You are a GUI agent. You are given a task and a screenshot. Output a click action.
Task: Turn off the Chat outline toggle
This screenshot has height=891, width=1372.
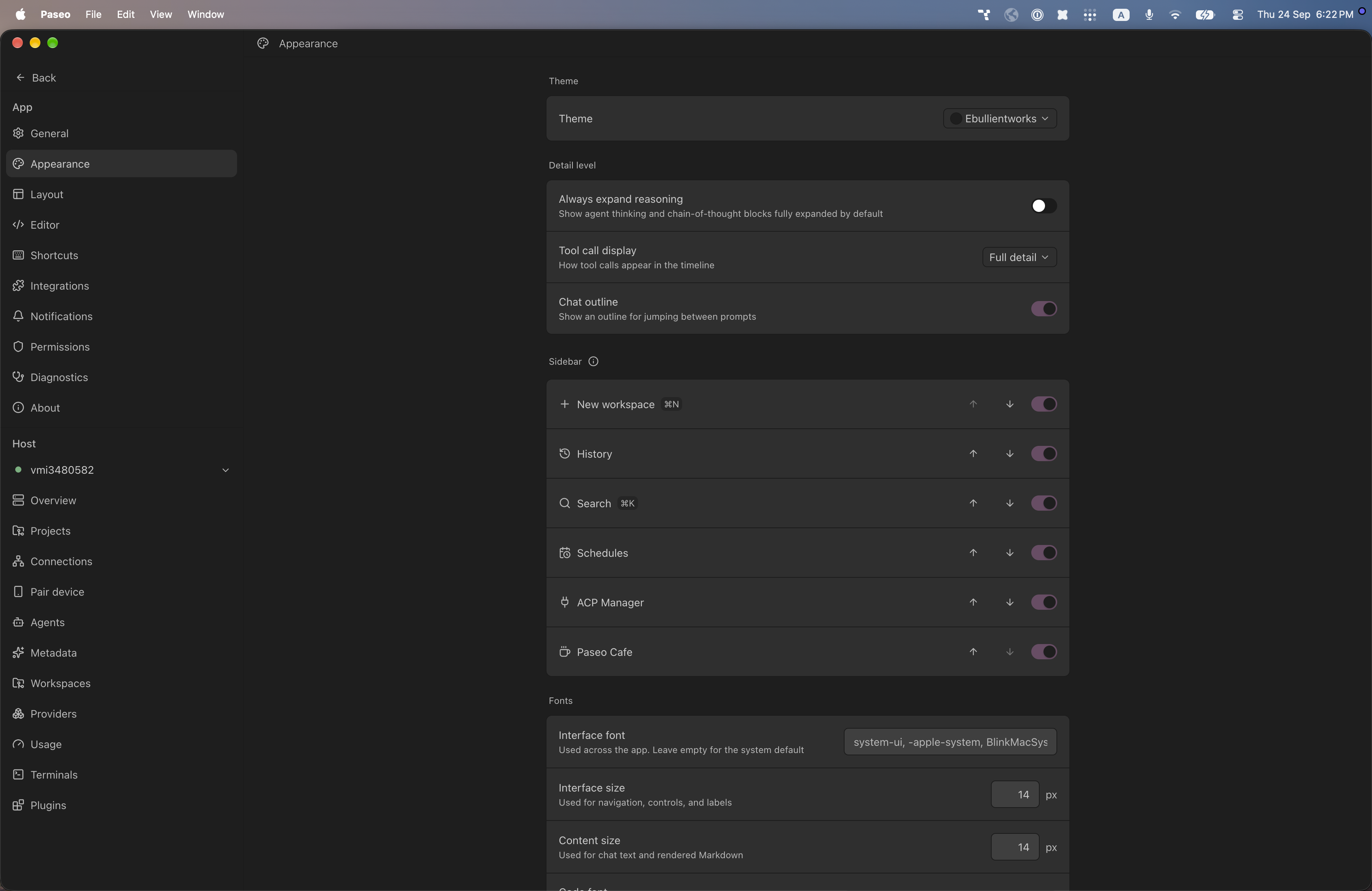[1043, 309]
